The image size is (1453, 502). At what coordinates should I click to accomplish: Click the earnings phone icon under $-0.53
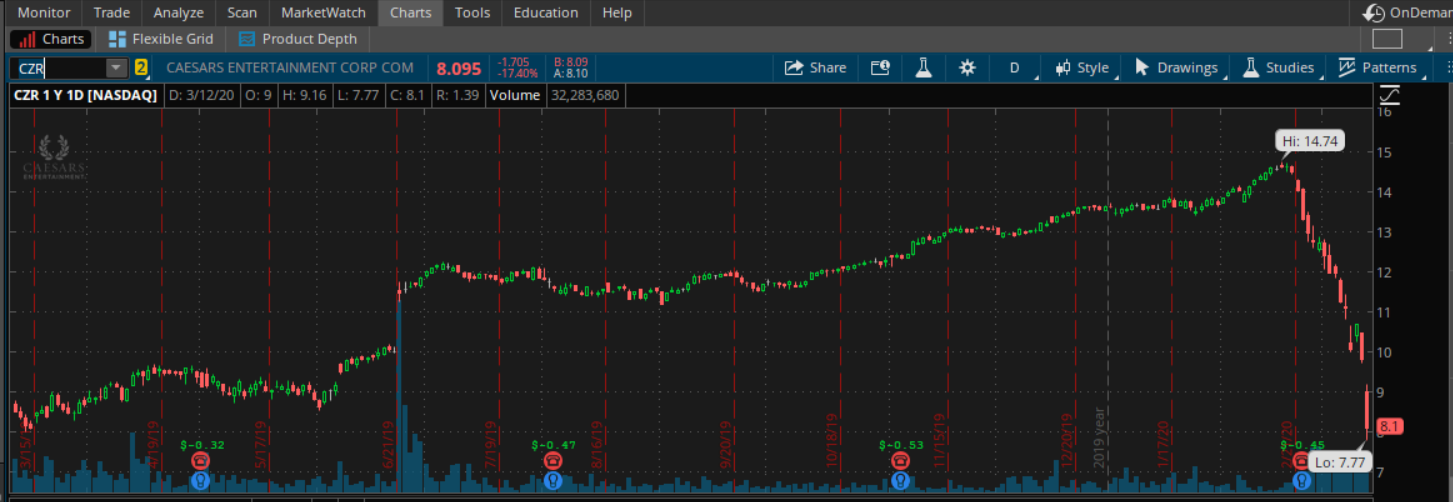(900, 460)
